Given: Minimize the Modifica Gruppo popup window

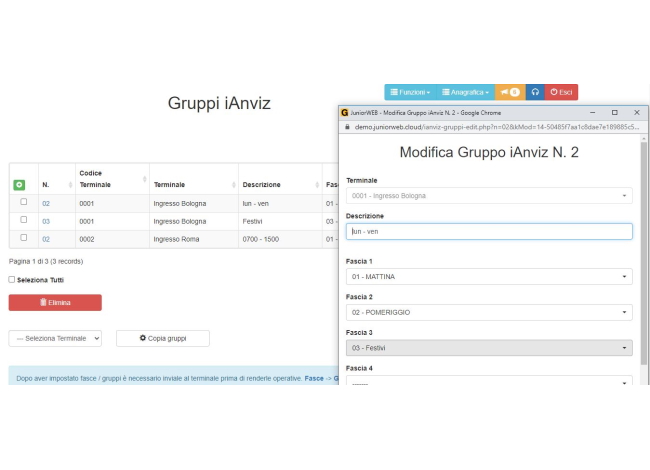Looking at the screenshot, I should pos(592,113).
